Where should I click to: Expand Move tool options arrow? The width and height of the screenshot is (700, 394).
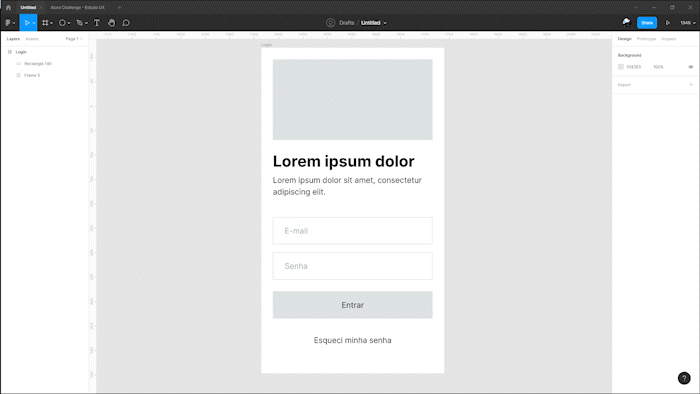click(34, 23)
